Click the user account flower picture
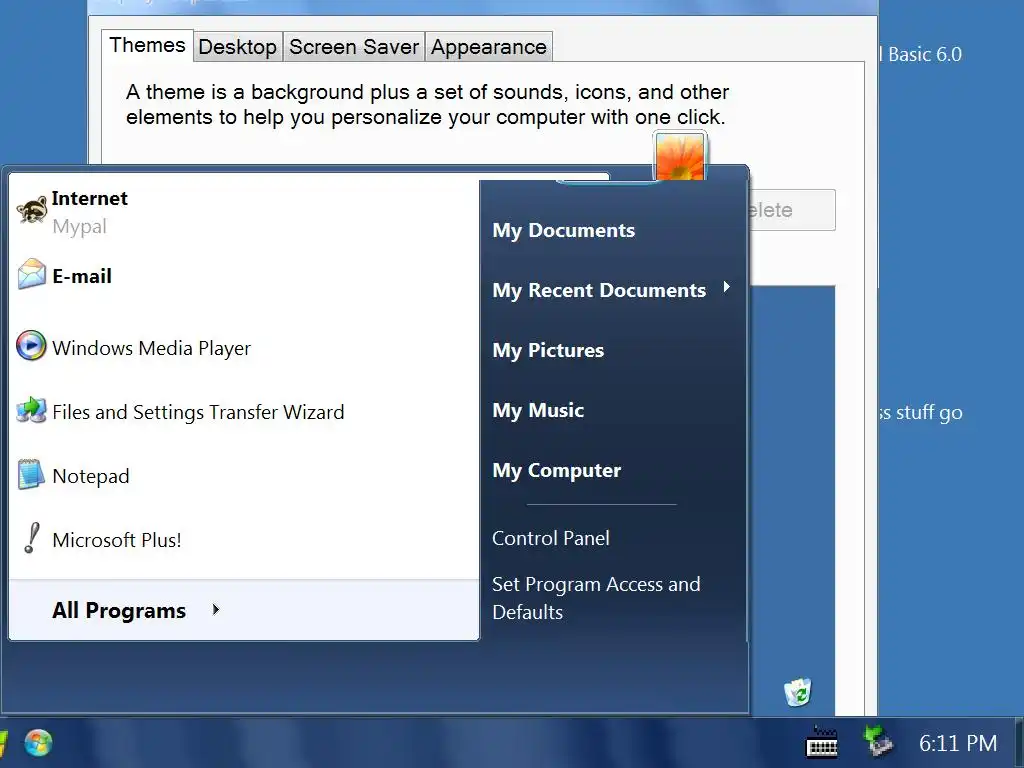Image resolution: width=1024 pixels, height=768 pixels. pyautogui.click(x=680, y=156)
